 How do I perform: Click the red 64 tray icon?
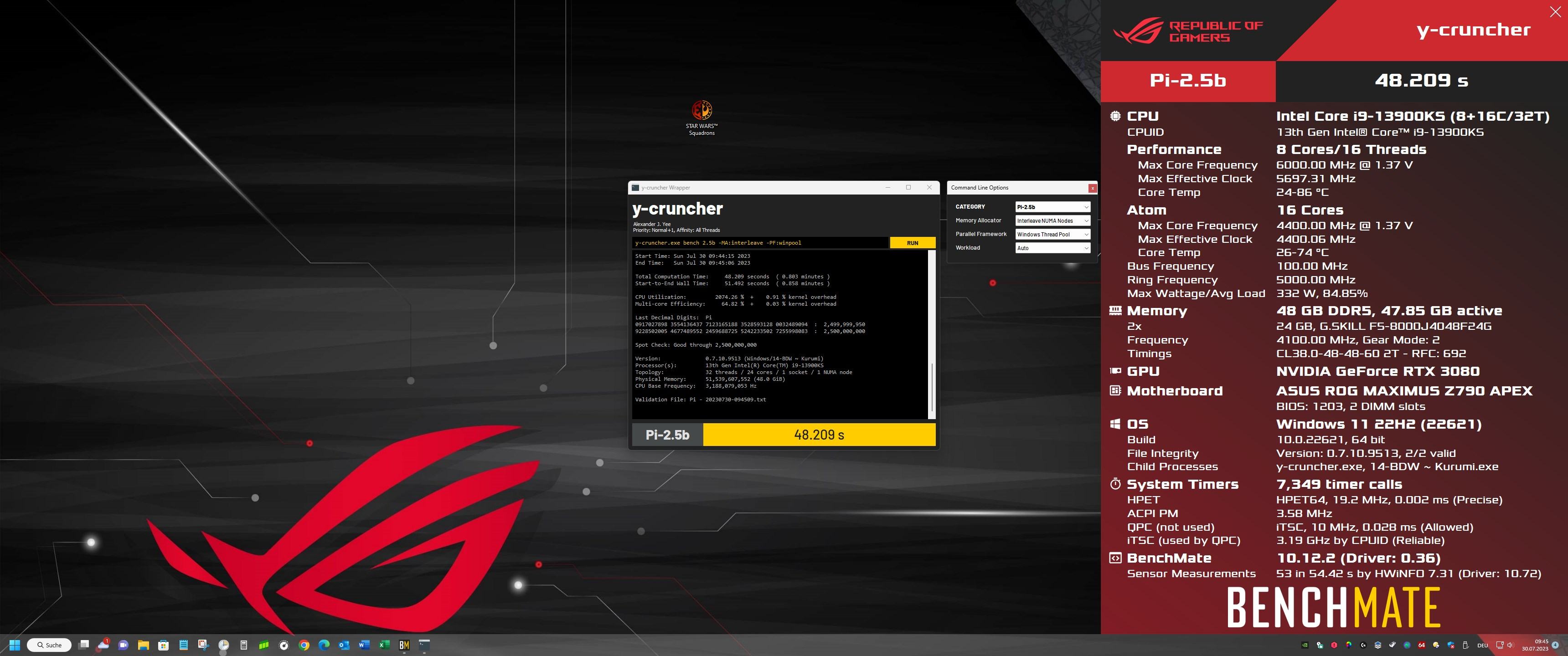[1421, 645]
